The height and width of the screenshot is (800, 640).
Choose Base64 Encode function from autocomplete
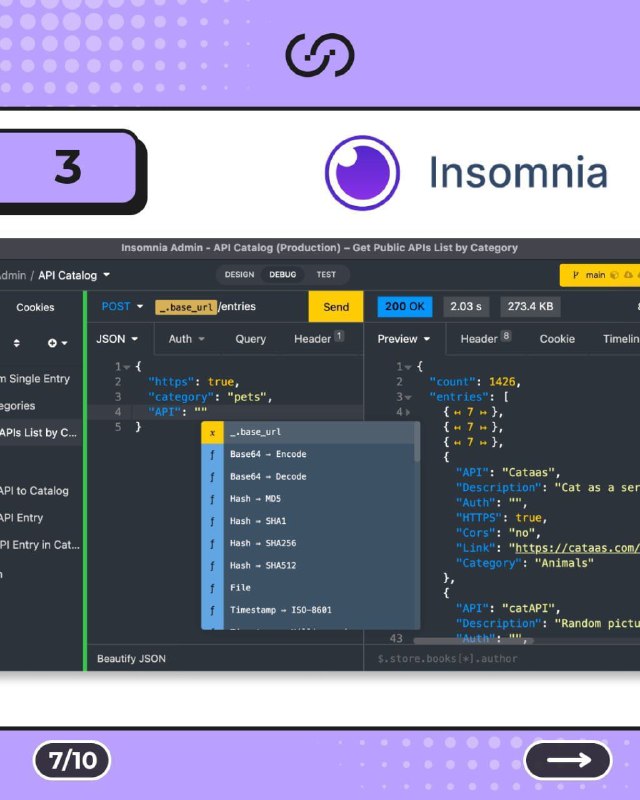310,454
